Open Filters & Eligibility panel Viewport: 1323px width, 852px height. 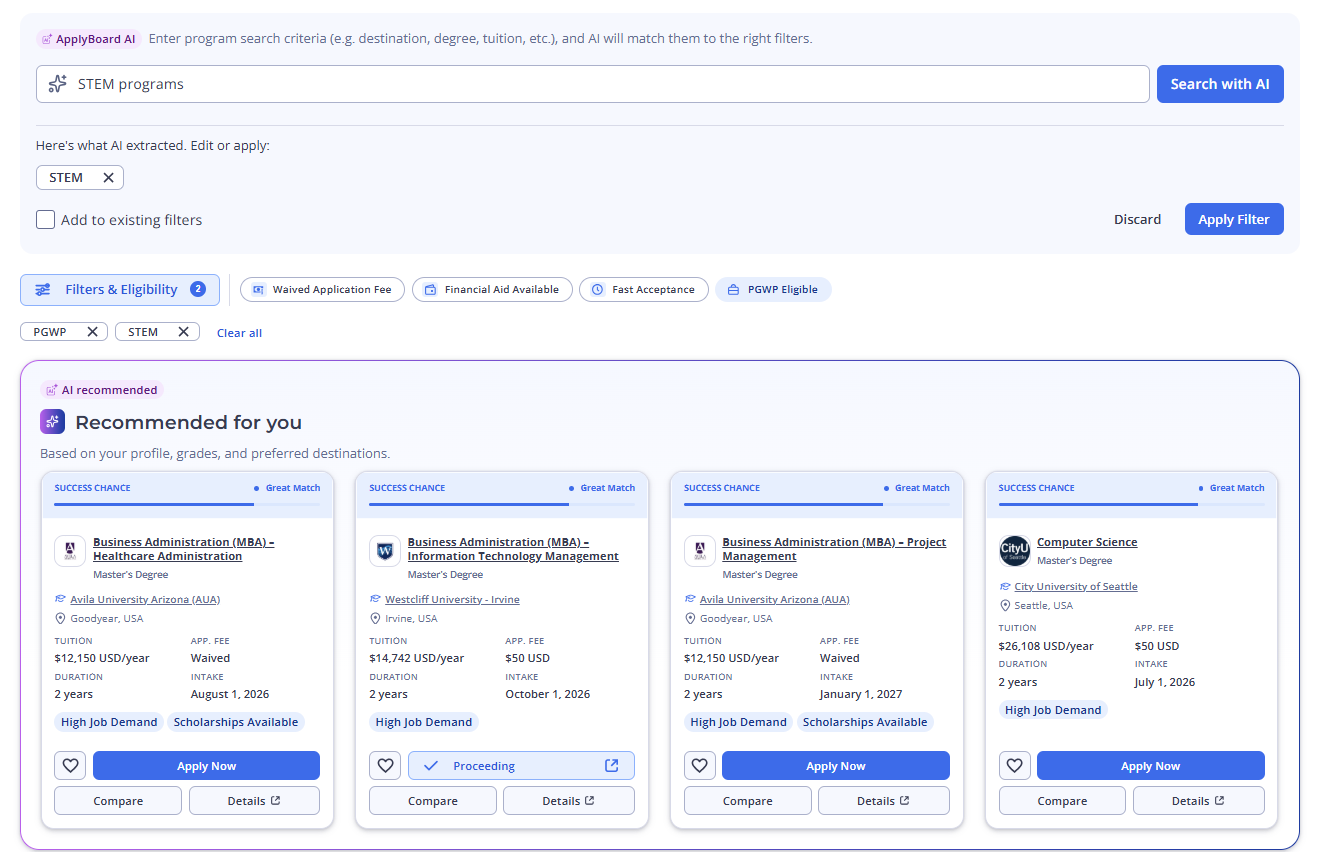click(x=120, y=290)
